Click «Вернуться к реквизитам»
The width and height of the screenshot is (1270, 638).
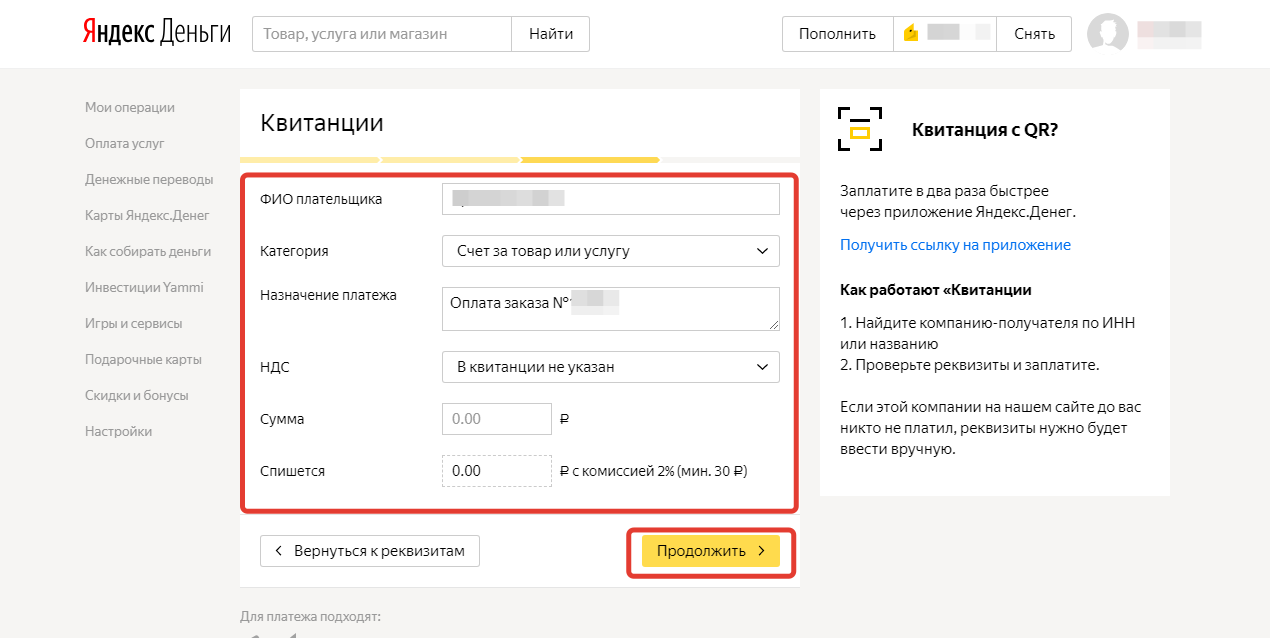pyautogui.click(x=369, y=550)
